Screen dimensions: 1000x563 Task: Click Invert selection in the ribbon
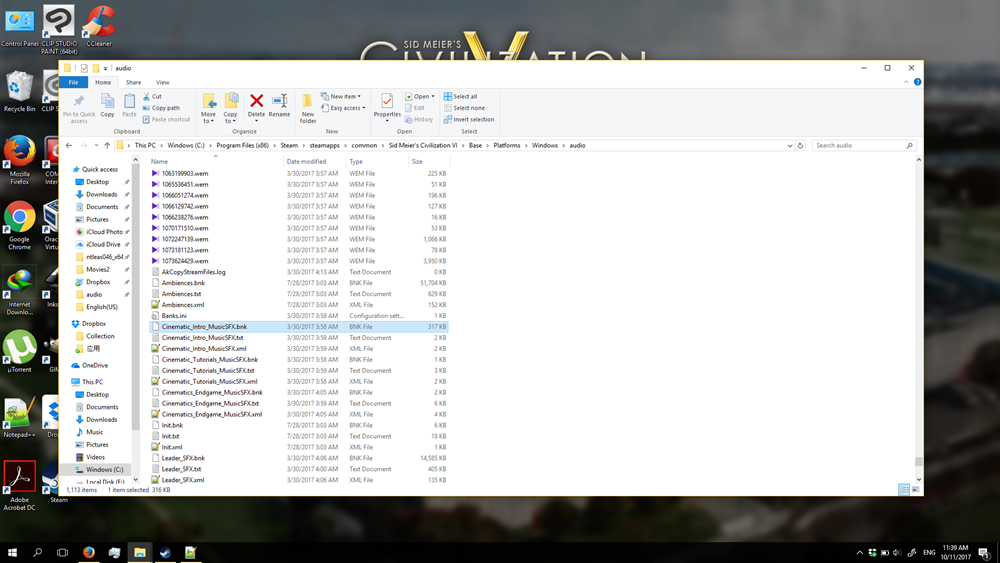click(x=469, y=119)
